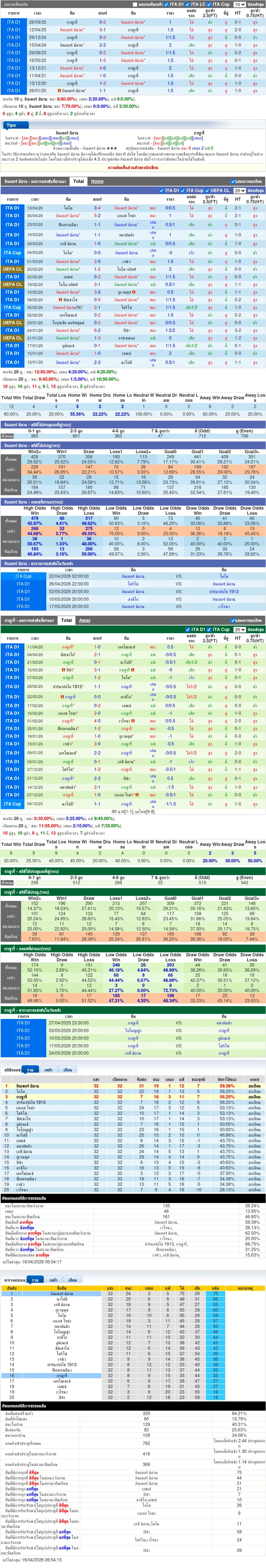Click the ITA D1 badge on 24/05/2026 fixture

coord(23,1053)
